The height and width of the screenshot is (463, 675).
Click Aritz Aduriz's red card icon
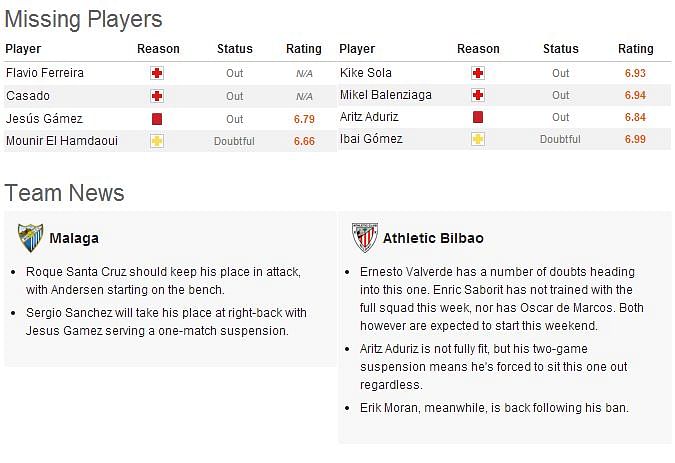click(478, 117)
